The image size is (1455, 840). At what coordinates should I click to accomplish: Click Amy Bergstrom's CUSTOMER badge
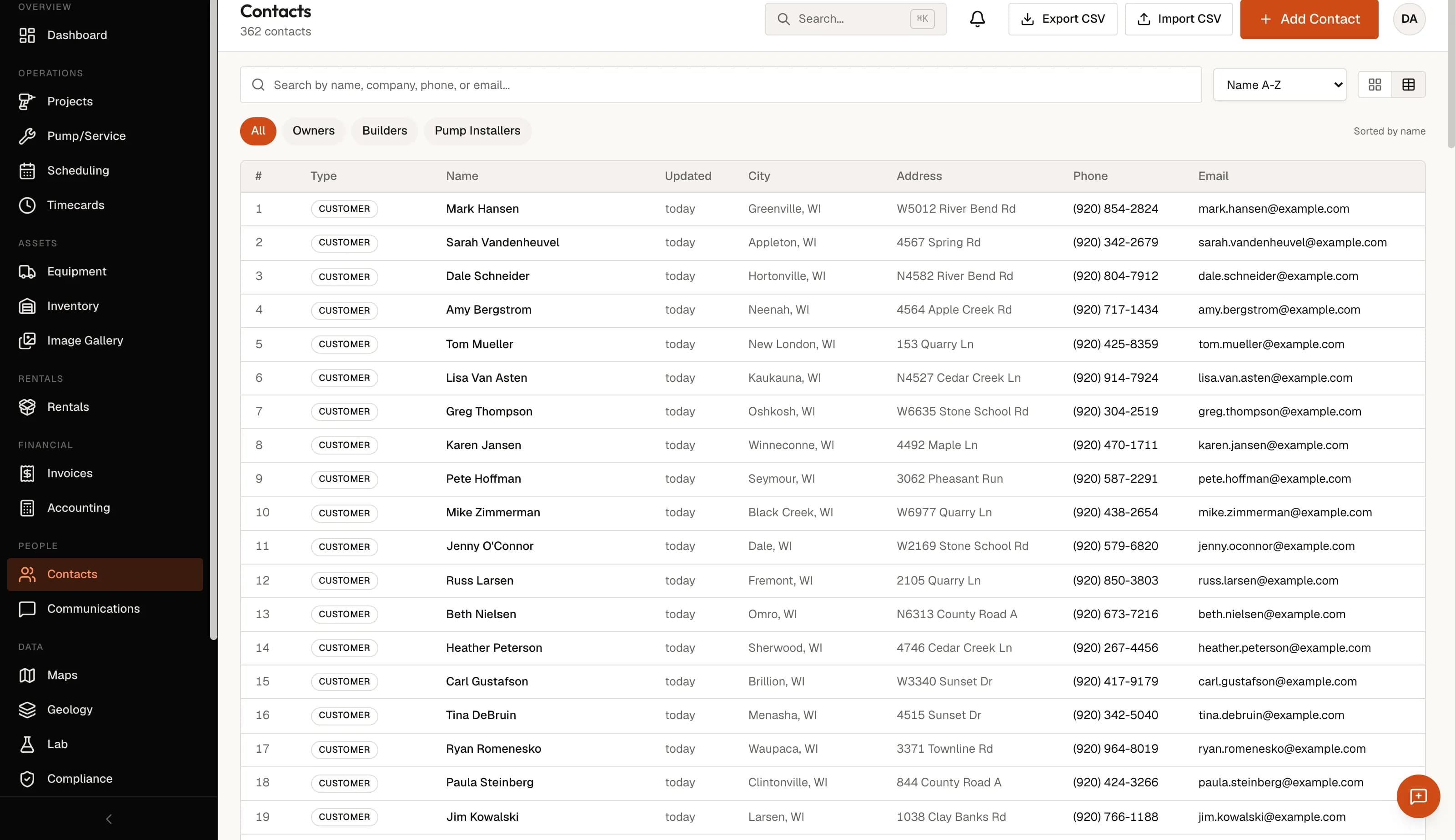click(344, 310)
